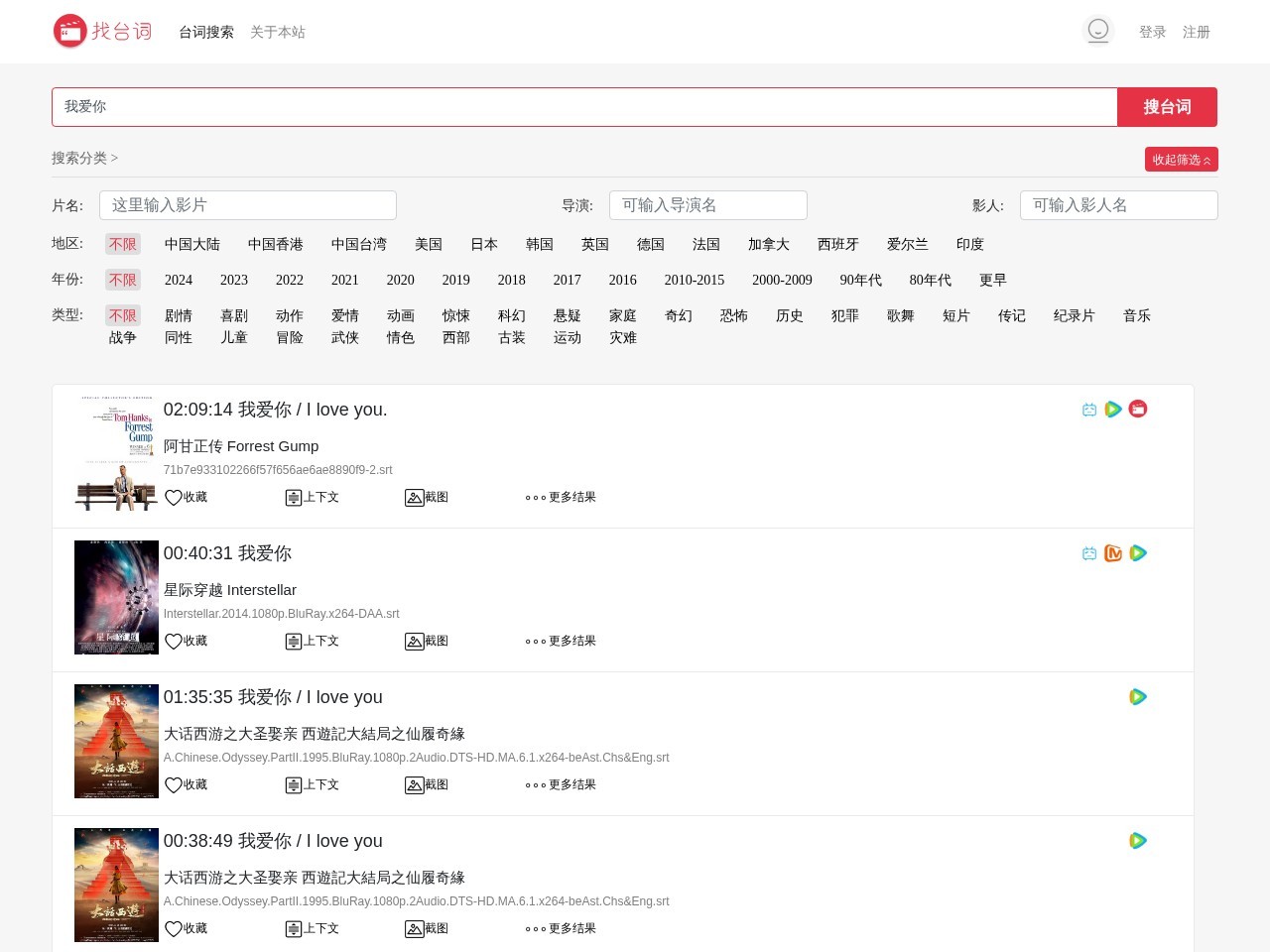Select 科幻 genre filter
Viewport: 1270px width, 952px height.
coord(511,316)
